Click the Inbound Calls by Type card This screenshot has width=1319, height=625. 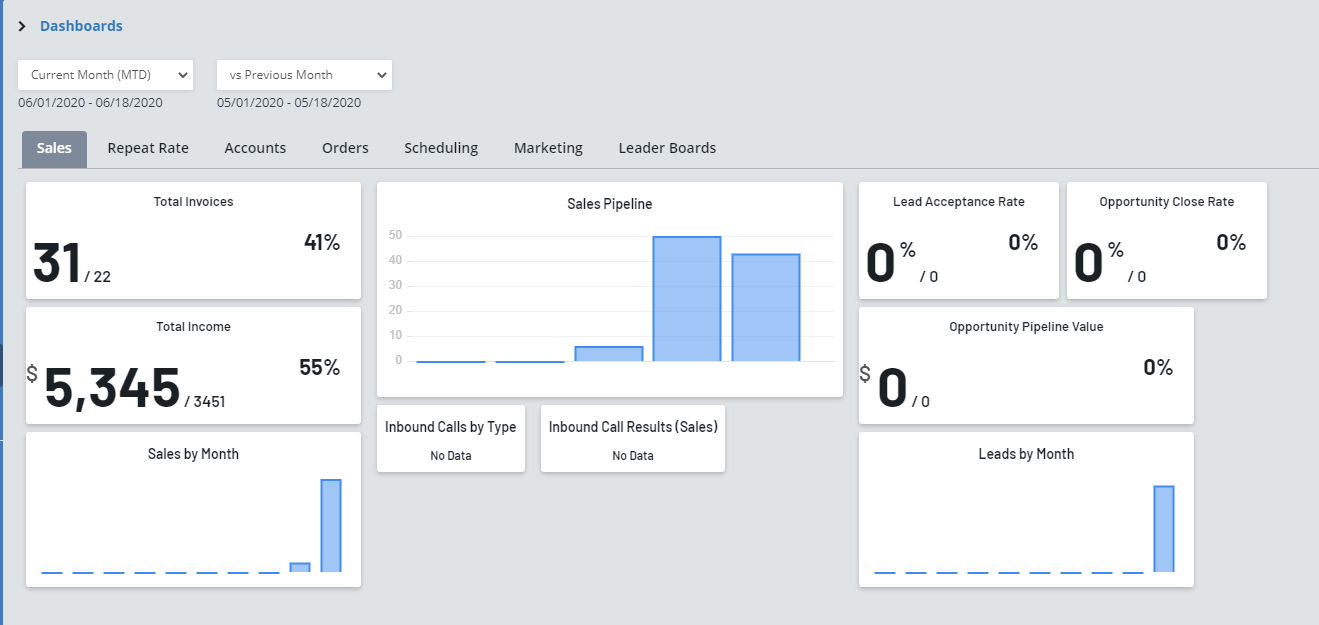coord(450,438)
